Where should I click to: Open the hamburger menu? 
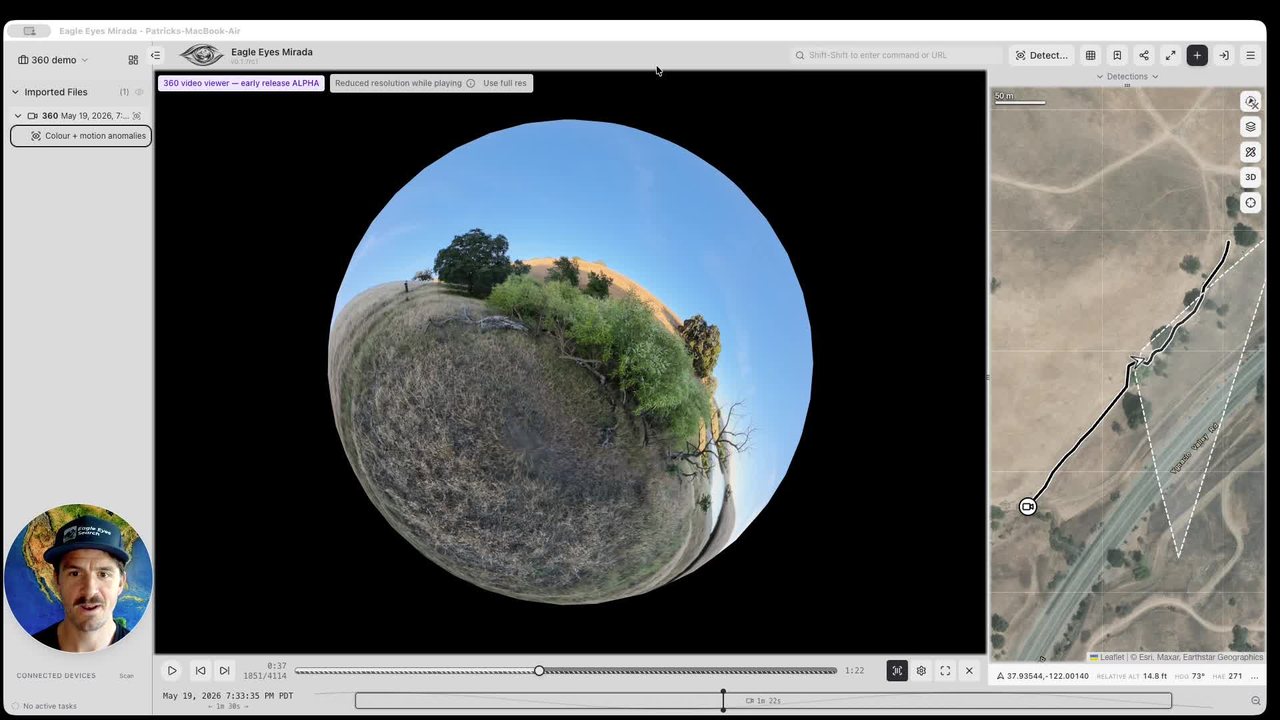click(1250, 55)
